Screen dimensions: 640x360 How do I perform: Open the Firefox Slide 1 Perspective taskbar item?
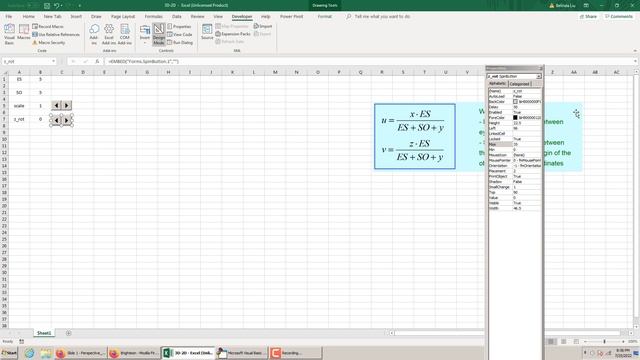[x=81, y=353]
